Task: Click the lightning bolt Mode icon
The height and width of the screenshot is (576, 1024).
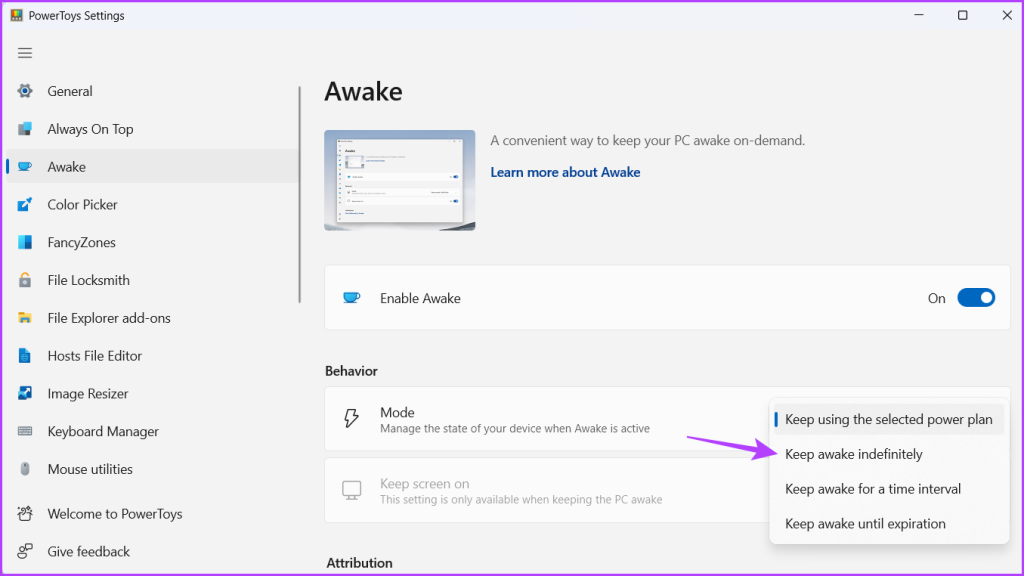Action: tap(351, 419)
